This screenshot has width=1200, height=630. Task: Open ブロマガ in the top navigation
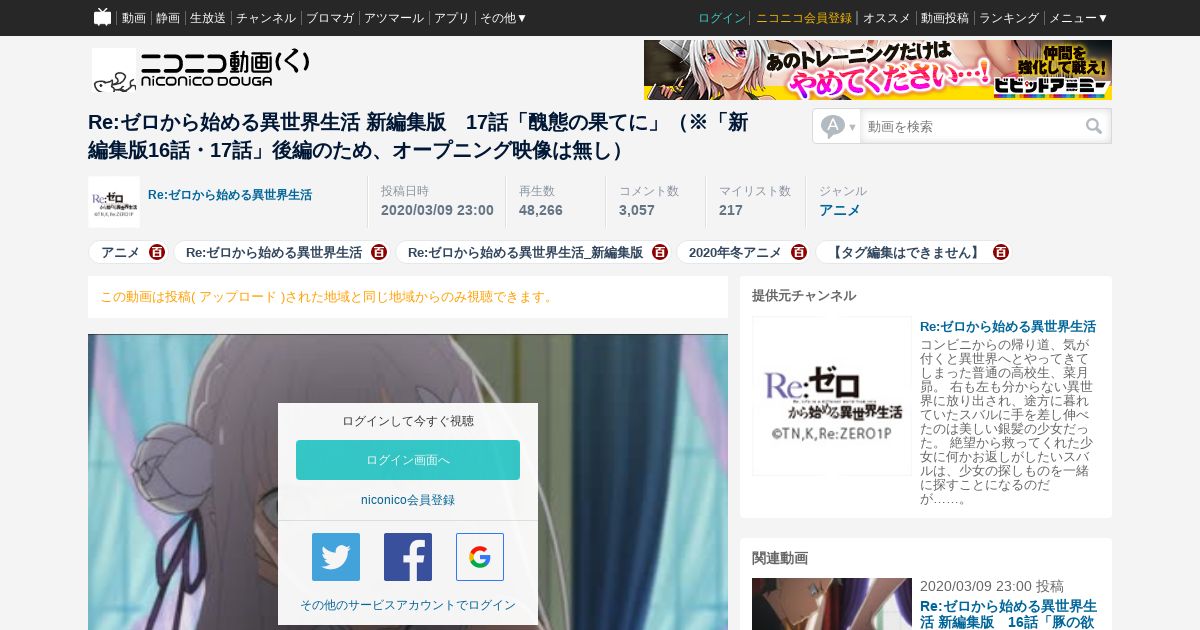click(x=330, y=18)
